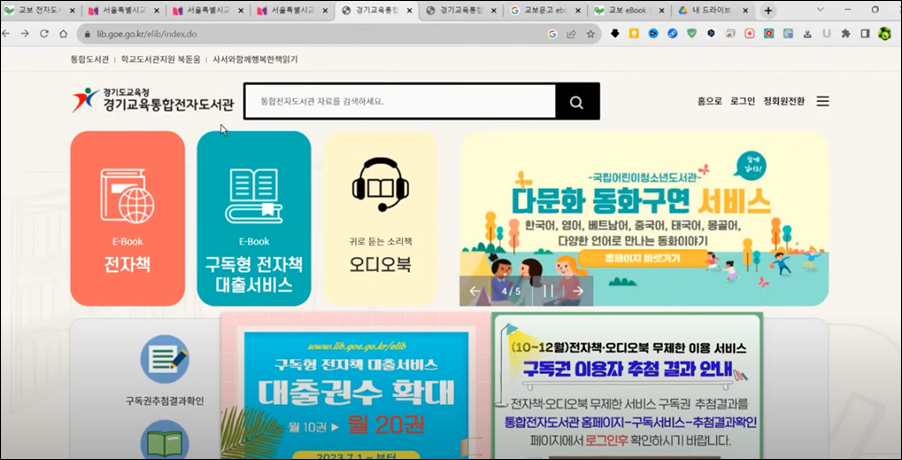The width and height of the screenshot is (902, 460).
Task: Click the 홈페이지 바로가기 banner button
Action: point(643,258)
